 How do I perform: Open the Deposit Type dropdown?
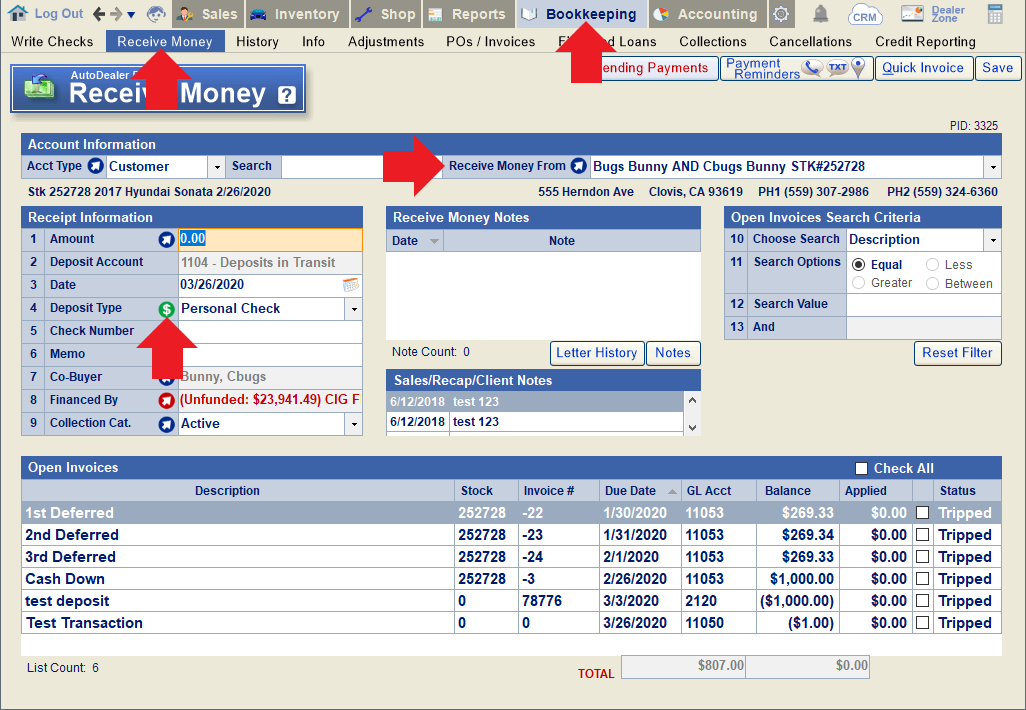click(x=353, y=309)
